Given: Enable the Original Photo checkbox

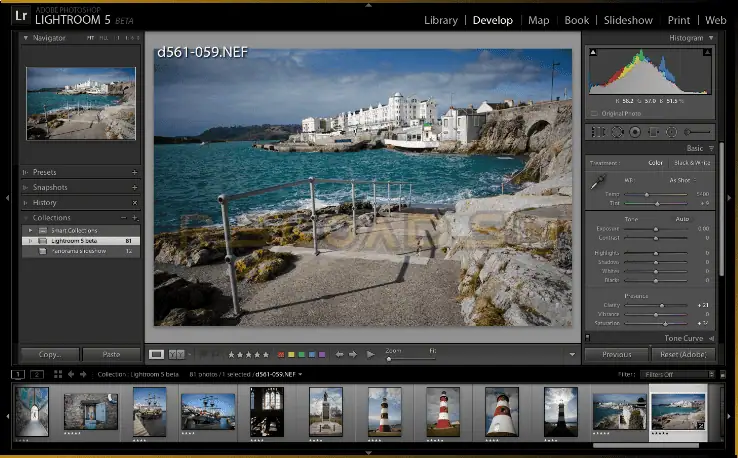Looking at the screenshot, I should coord(594,113).
